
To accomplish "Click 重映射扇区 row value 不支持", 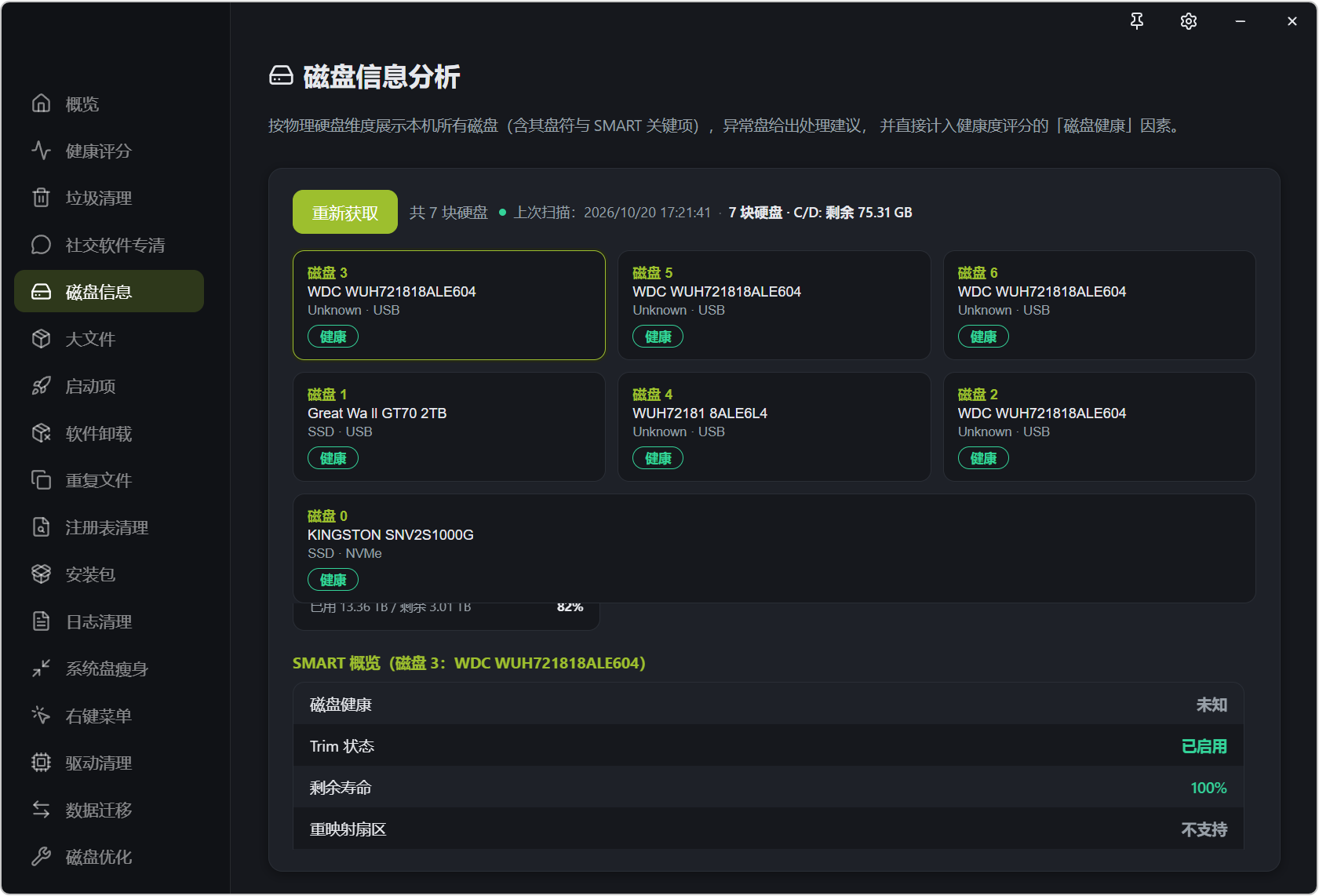I will 1204,829.
